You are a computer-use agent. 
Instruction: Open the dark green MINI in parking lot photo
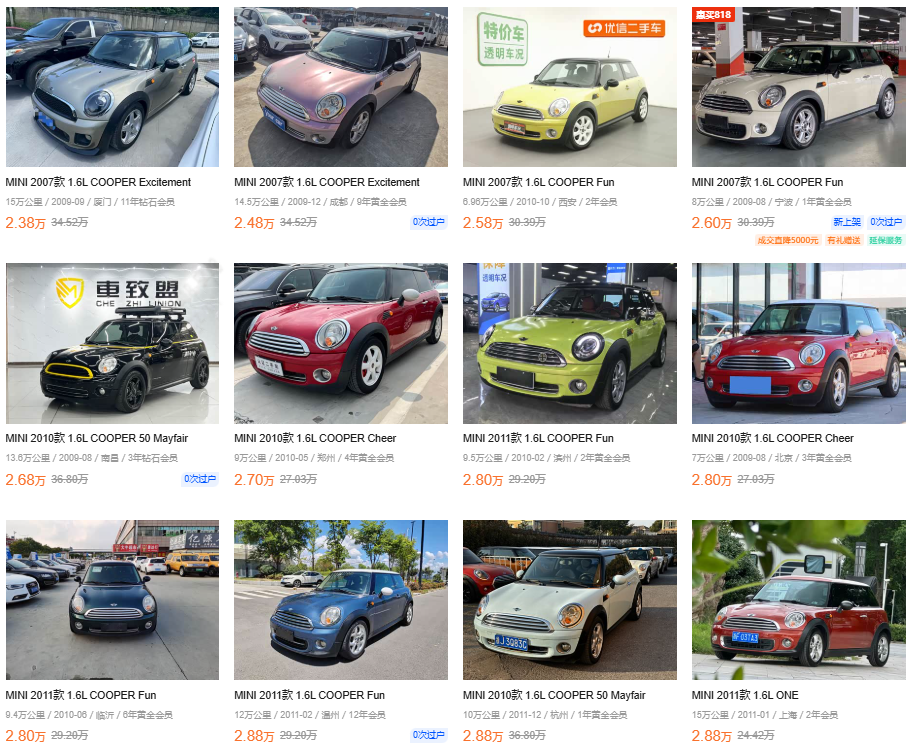pyautogui.click(x=112, y=600)
